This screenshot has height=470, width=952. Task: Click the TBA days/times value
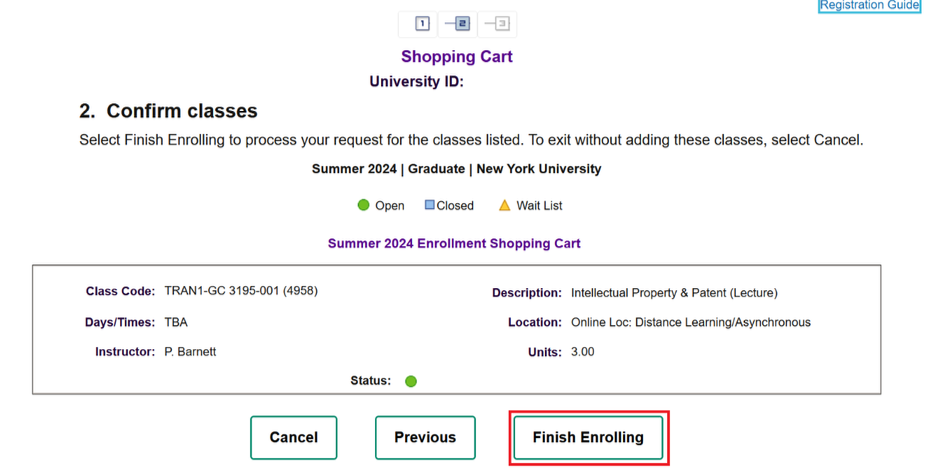click(176, 322)
